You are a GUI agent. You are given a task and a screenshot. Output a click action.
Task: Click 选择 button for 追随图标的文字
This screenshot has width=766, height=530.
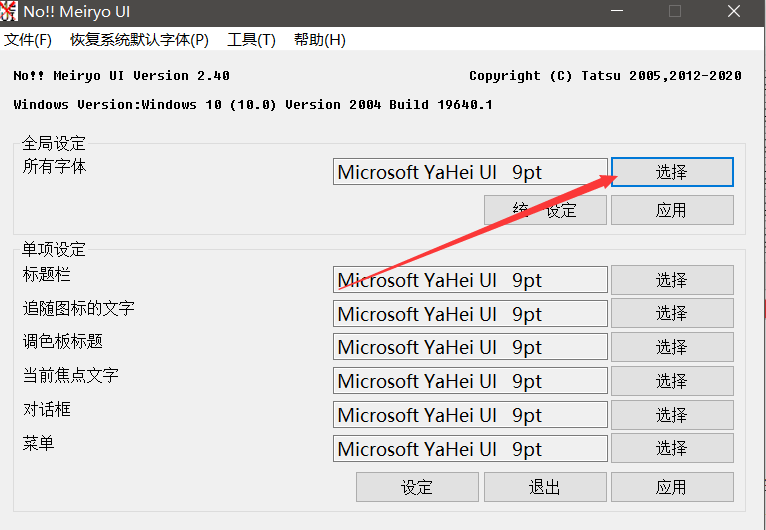pyautogui.click(x=672, y=313)
